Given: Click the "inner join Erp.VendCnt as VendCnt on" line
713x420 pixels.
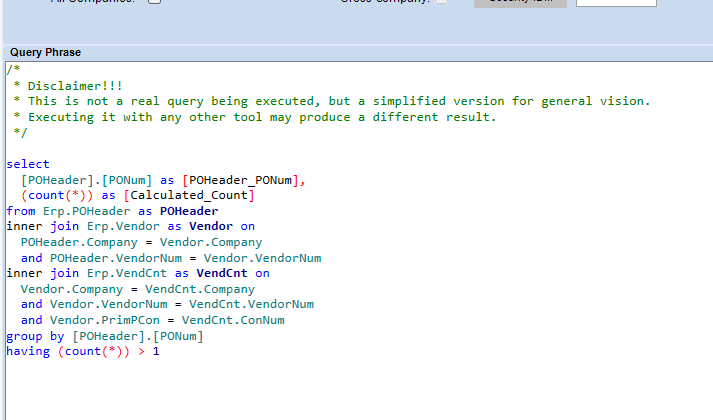Looking at the screenshot, I should (x=138, y=273).
